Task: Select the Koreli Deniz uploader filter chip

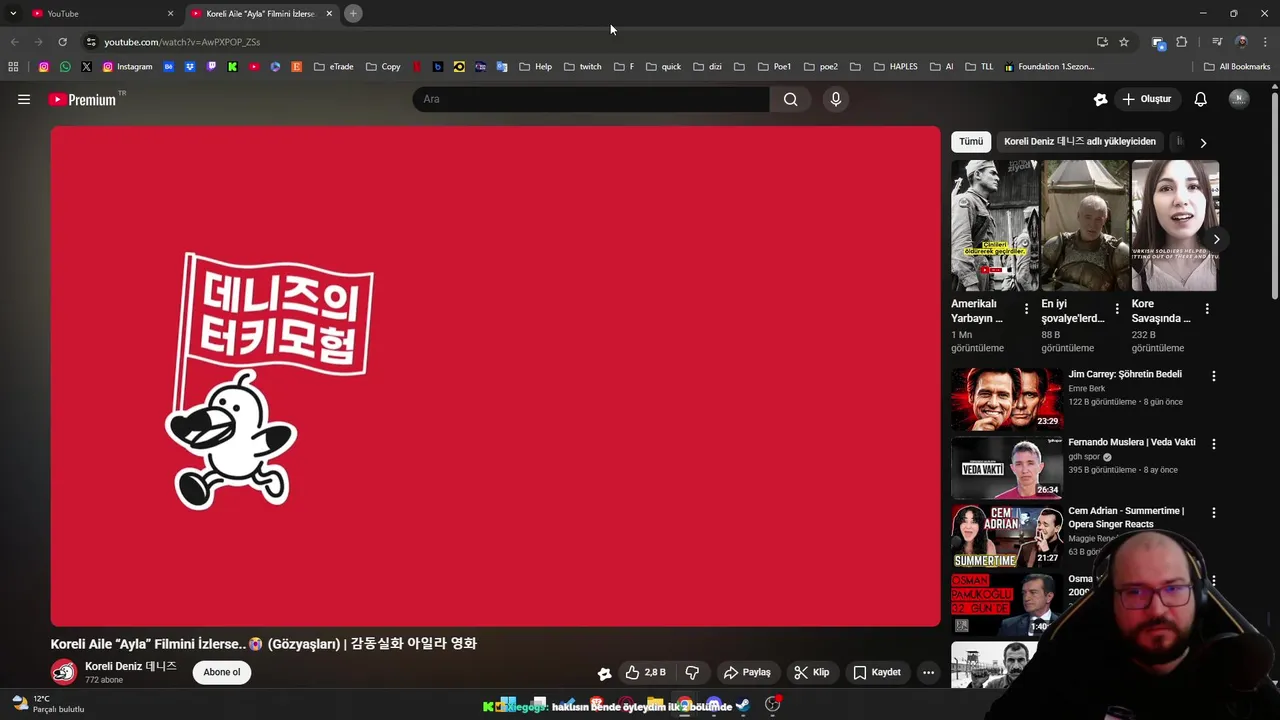Action: tap(1080, 141)
